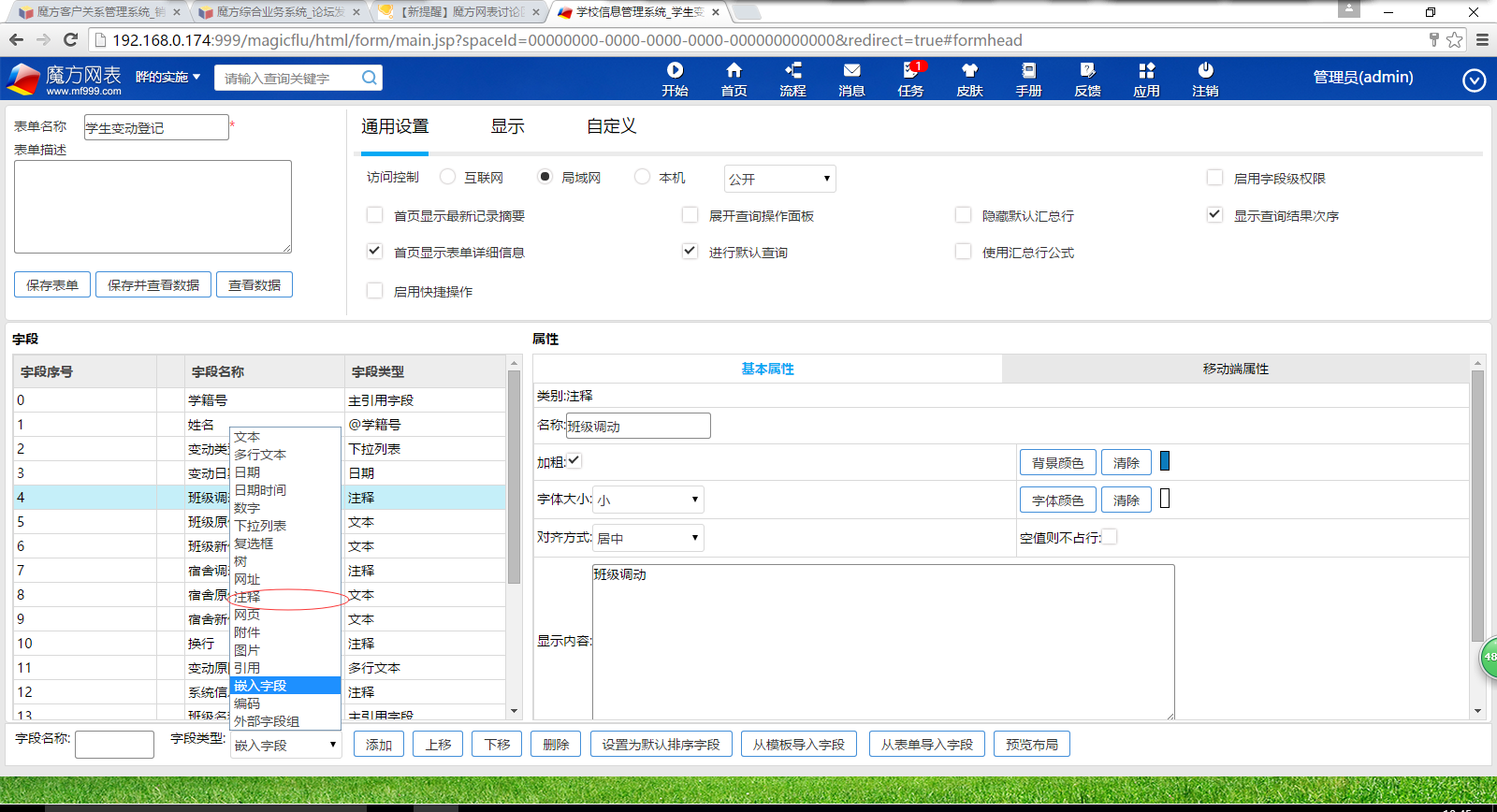Click the 注销 logout icon
Viewport: 1497px width, 812px height.
click(x=1205, y=79)
